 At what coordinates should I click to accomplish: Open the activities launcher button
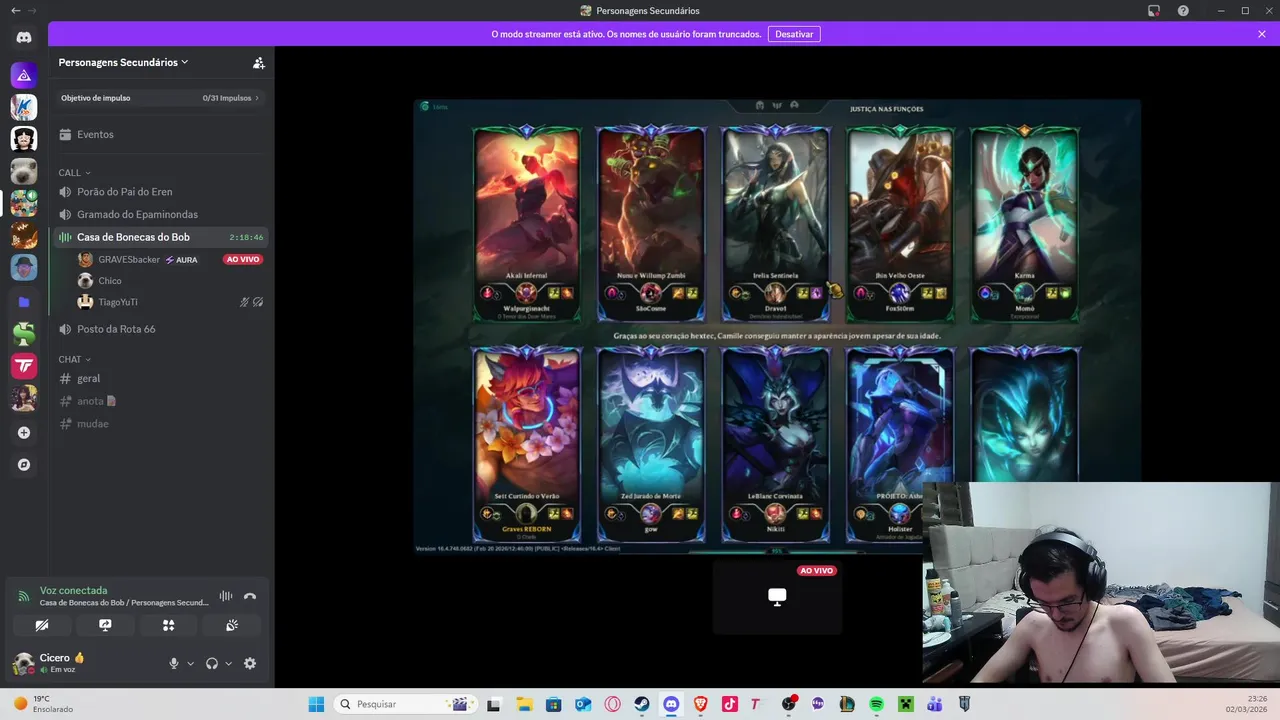coord(168,625)
